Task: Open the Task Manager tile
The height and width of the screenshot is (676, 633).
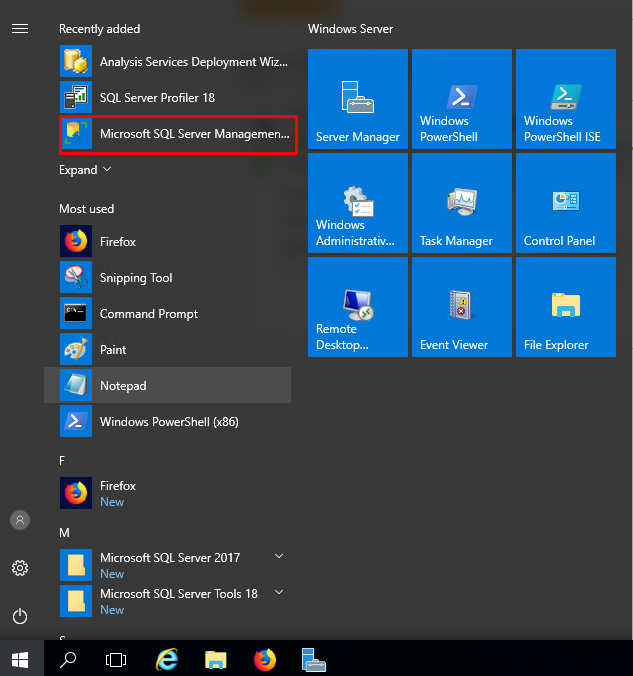Action: (462, 203)
